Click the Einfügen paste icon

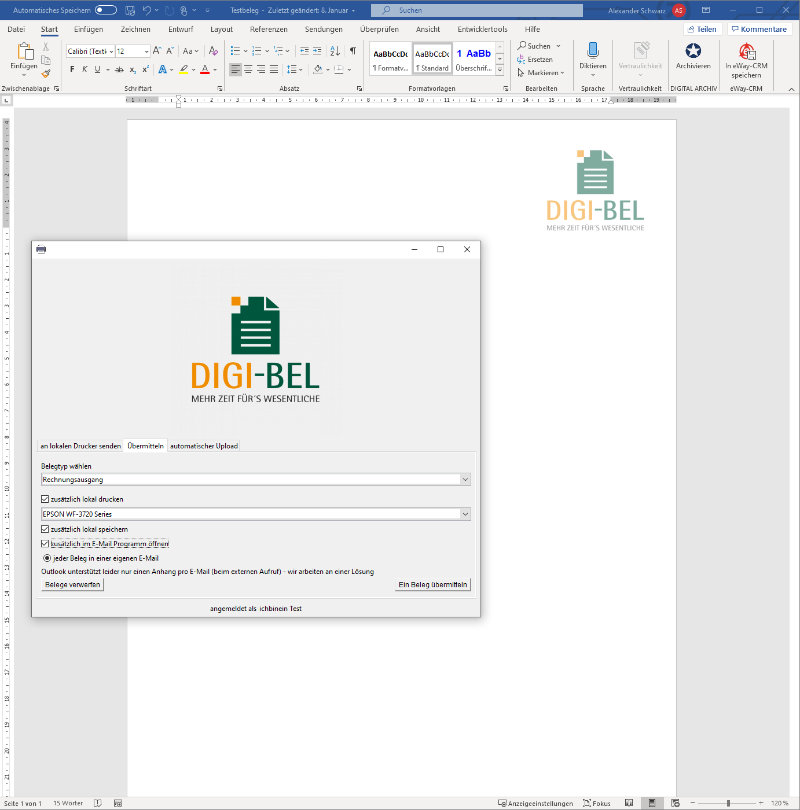click(24, 52)
